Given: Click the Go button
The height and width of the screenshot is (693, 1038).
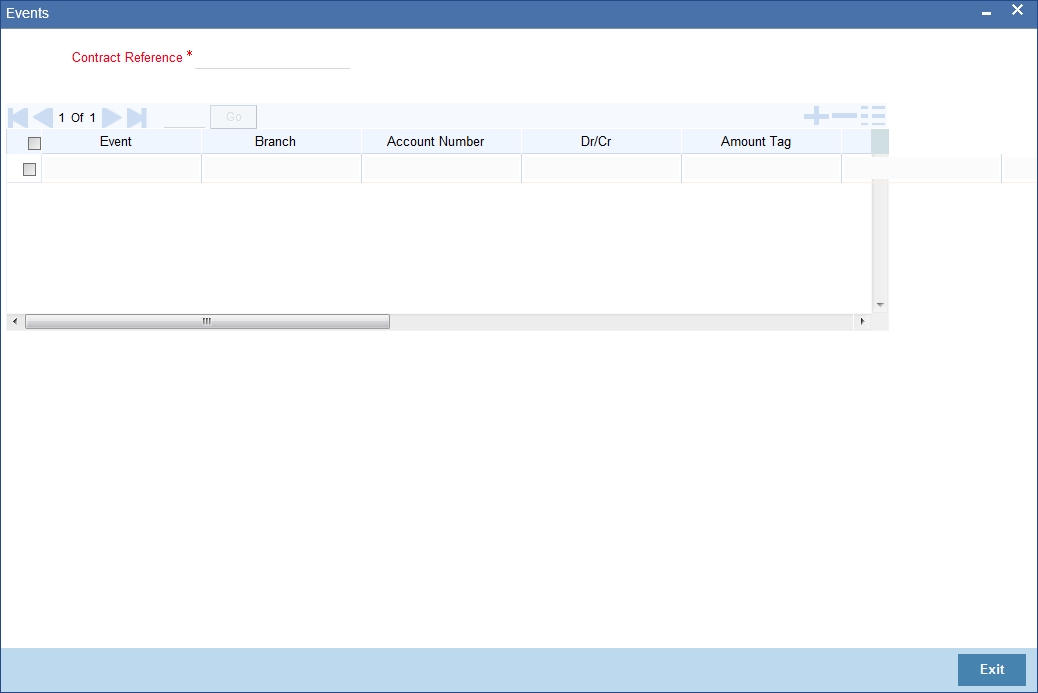Looking at the screenshot, I should [234, 117].
